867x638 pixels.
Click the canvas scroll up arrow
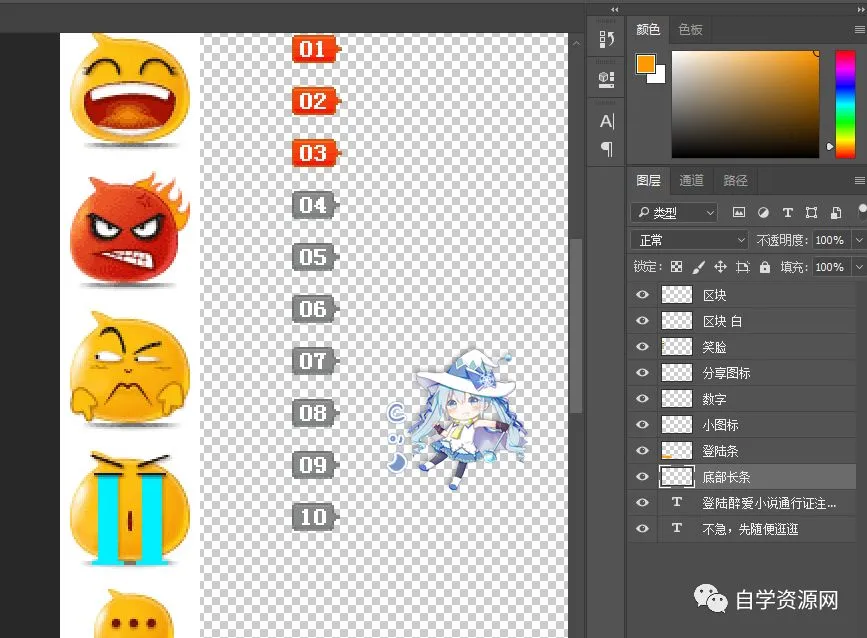click(x=576, y=43)
